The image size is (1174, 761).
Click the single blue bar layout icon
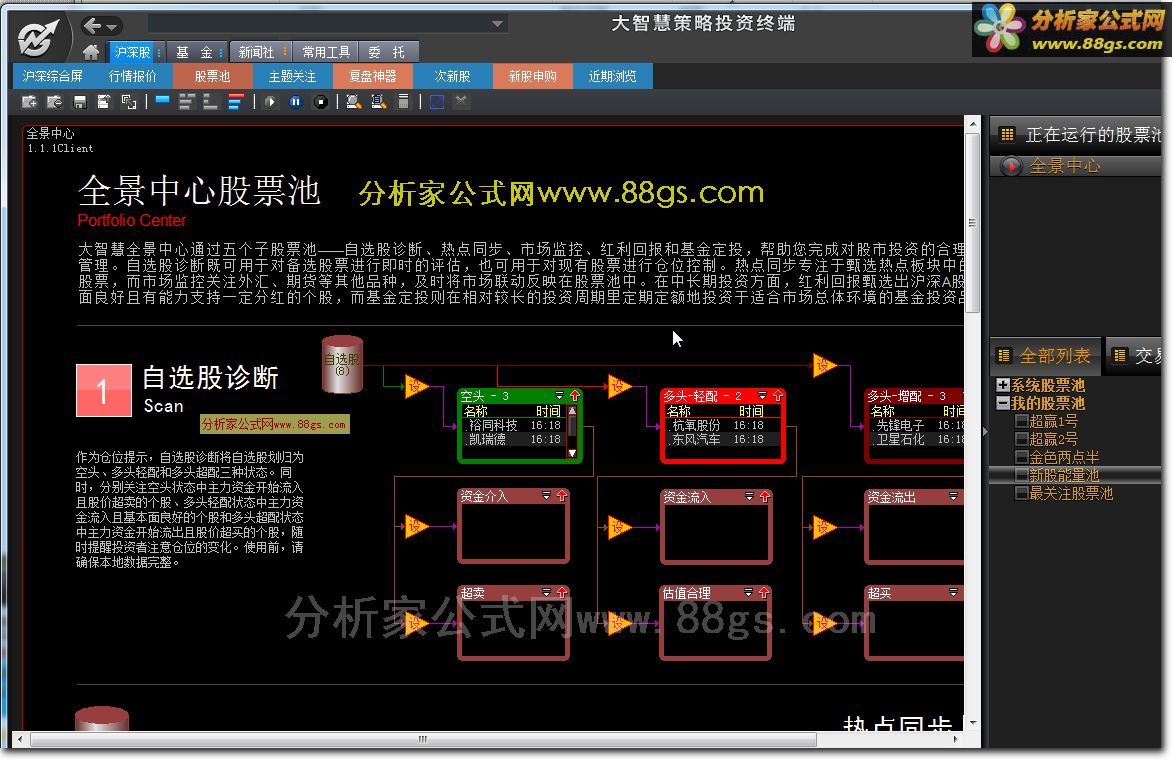[162, 101]
